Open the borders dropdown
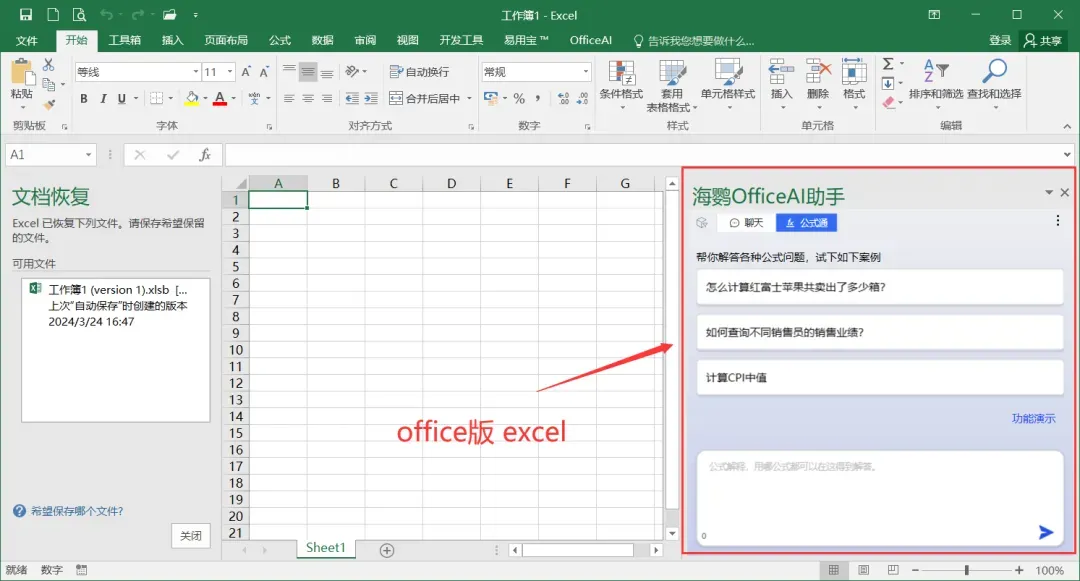 click(x=171, y=98)
